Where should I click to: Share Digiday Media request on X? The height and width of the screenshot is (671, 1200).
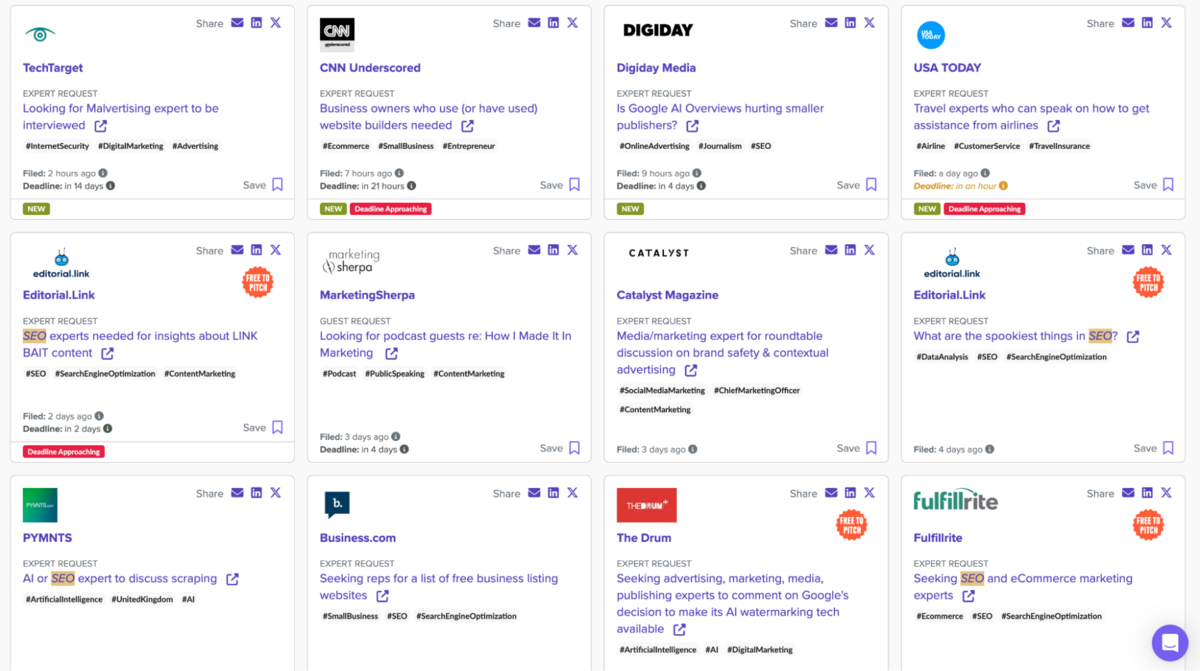869,23
